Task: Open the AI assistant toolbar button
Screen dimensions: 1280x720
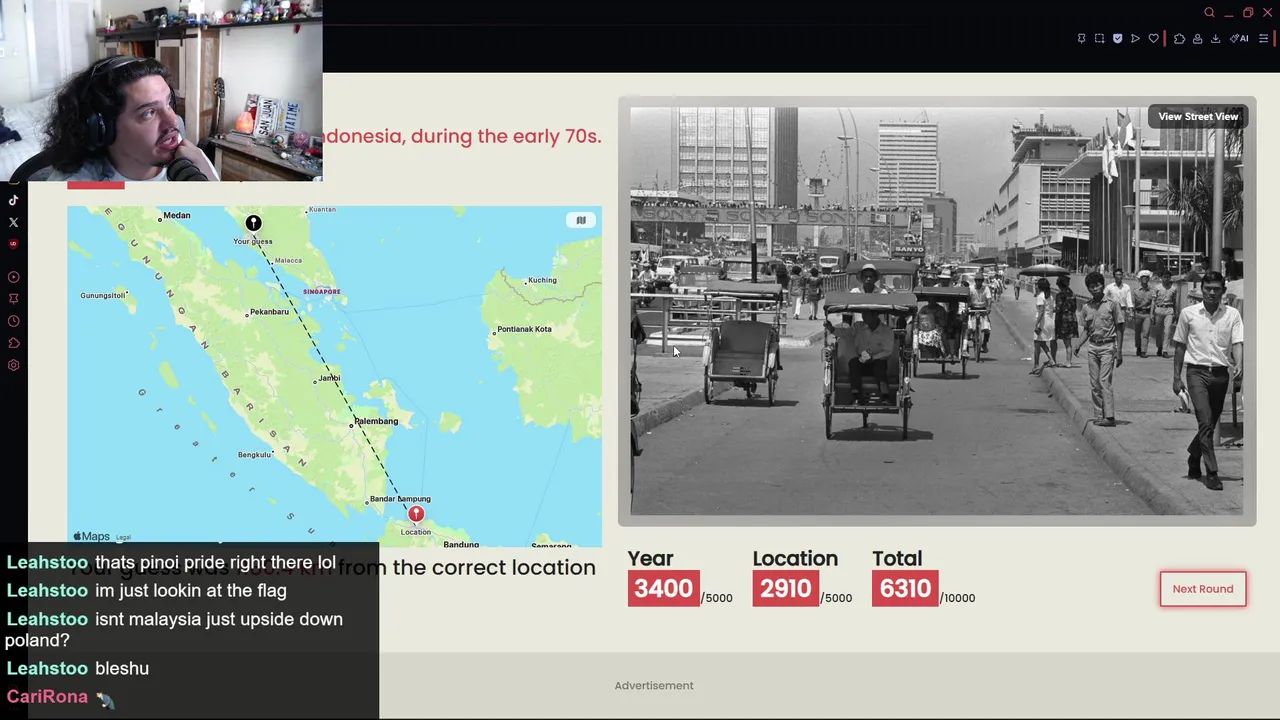Action: pos(1239,39)
